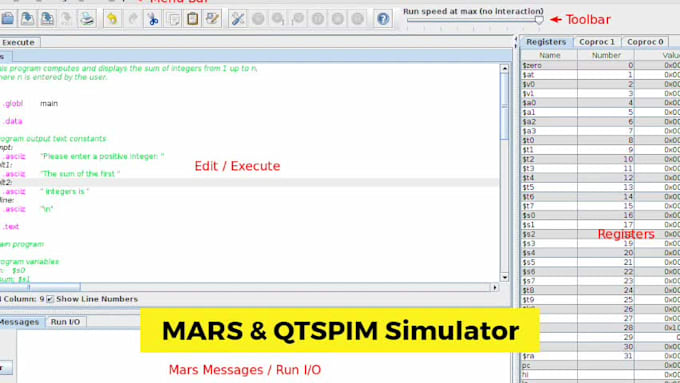Switch to the Run I/O tab
Screen dimensions: 680x383
coord(65,322)
